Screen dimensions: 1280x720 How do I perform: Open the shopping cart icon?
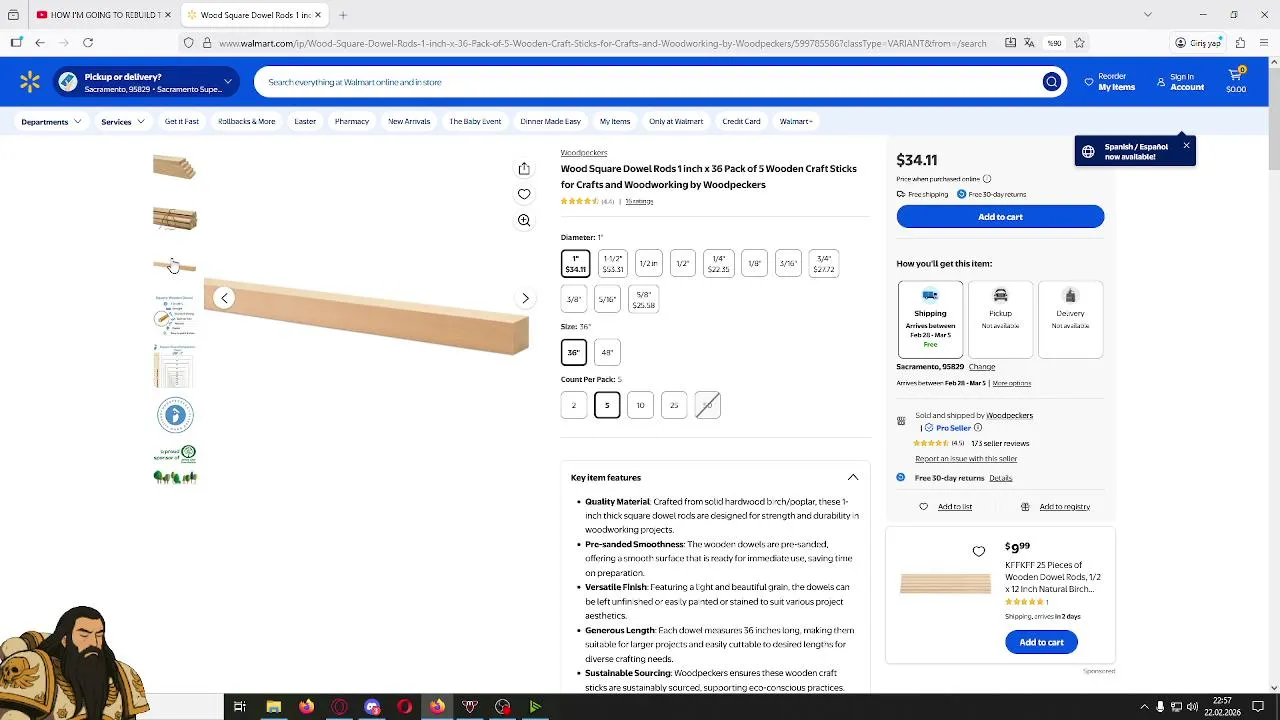1236,81
